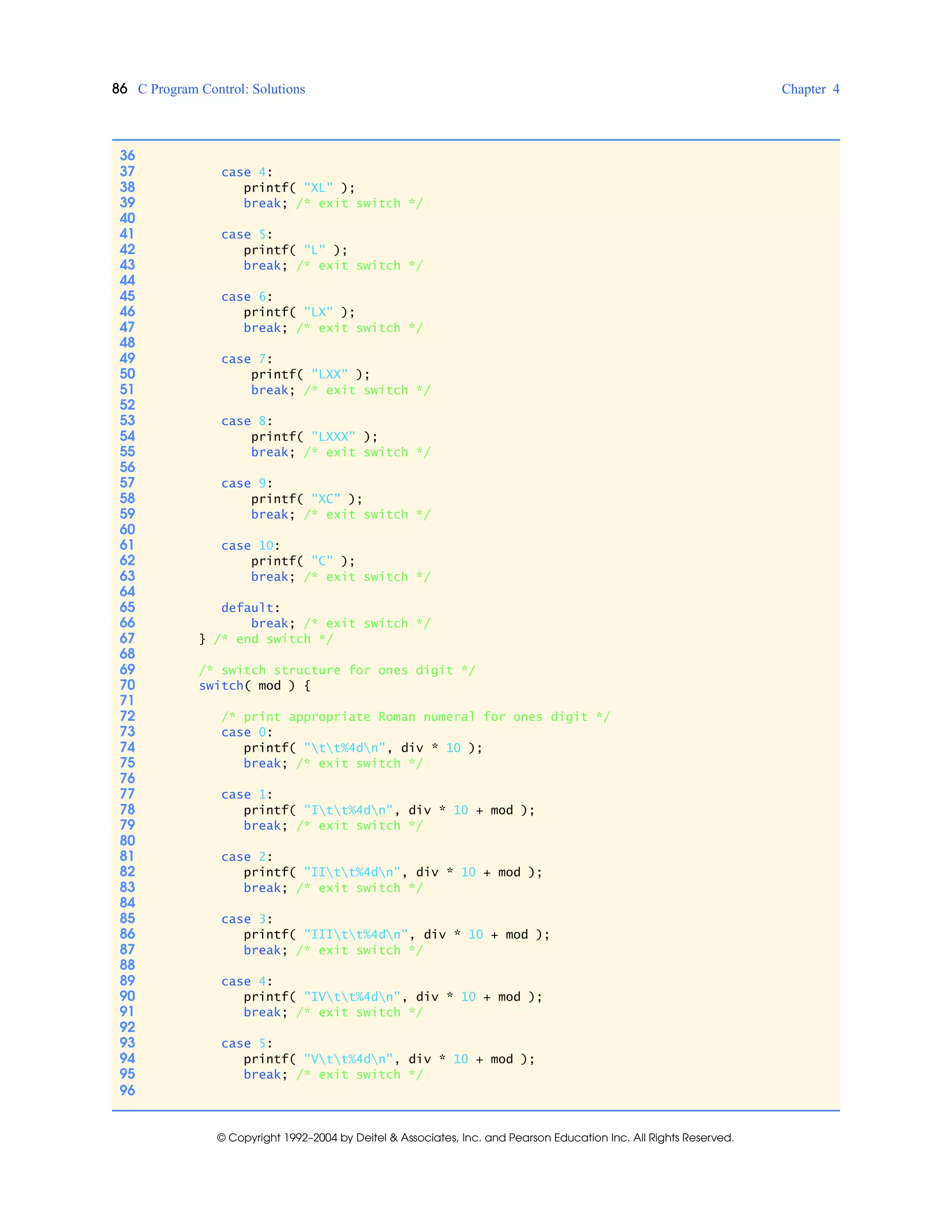
Task: Click 'case 2:' label
Action: pyautogui.click(x=246, y=857)
